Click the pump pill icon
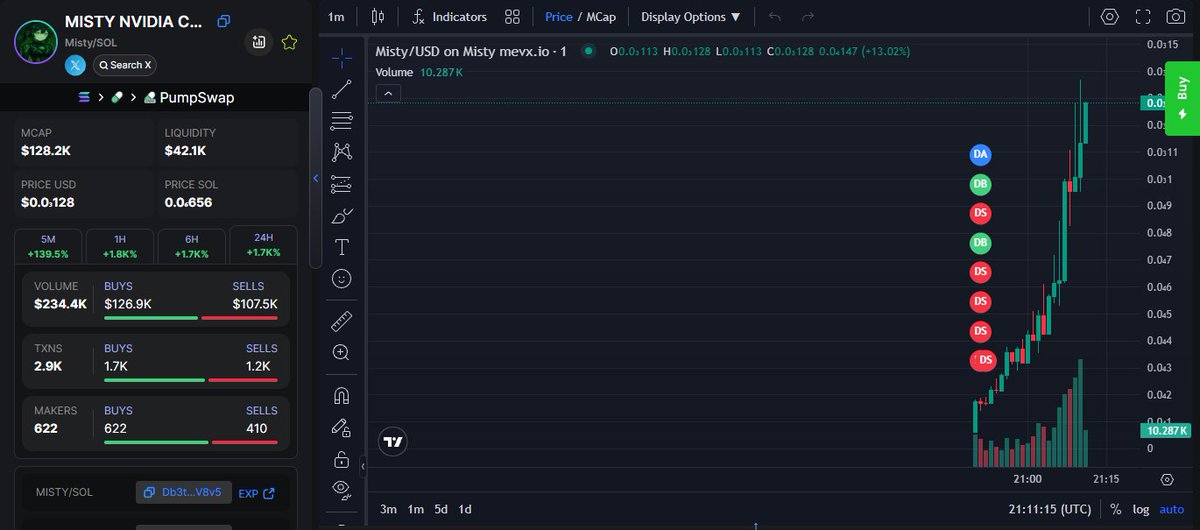 117,97
